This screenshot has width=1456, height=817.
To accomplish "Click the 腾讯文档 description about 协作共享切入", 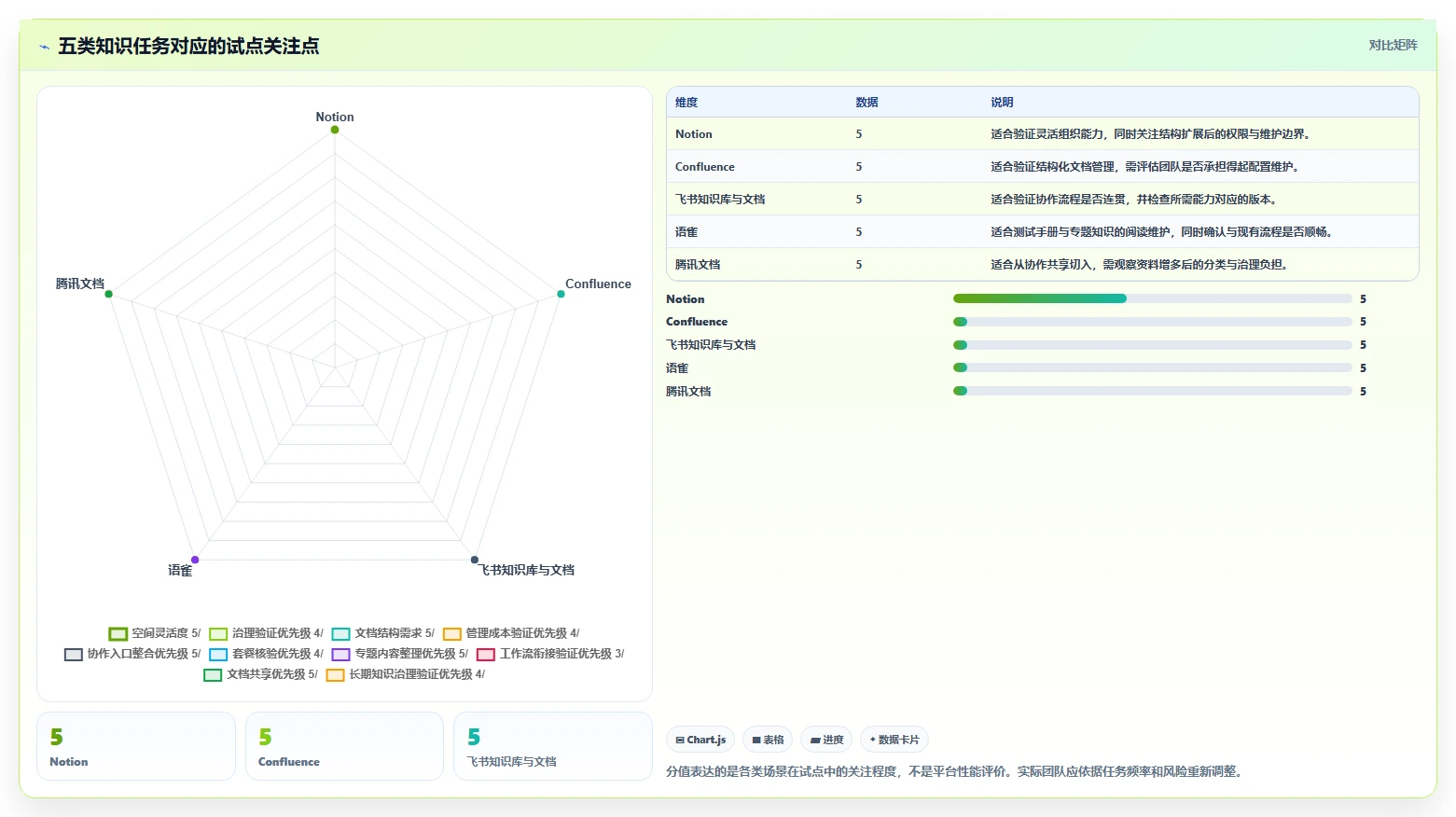I will tap(1140, 265).
